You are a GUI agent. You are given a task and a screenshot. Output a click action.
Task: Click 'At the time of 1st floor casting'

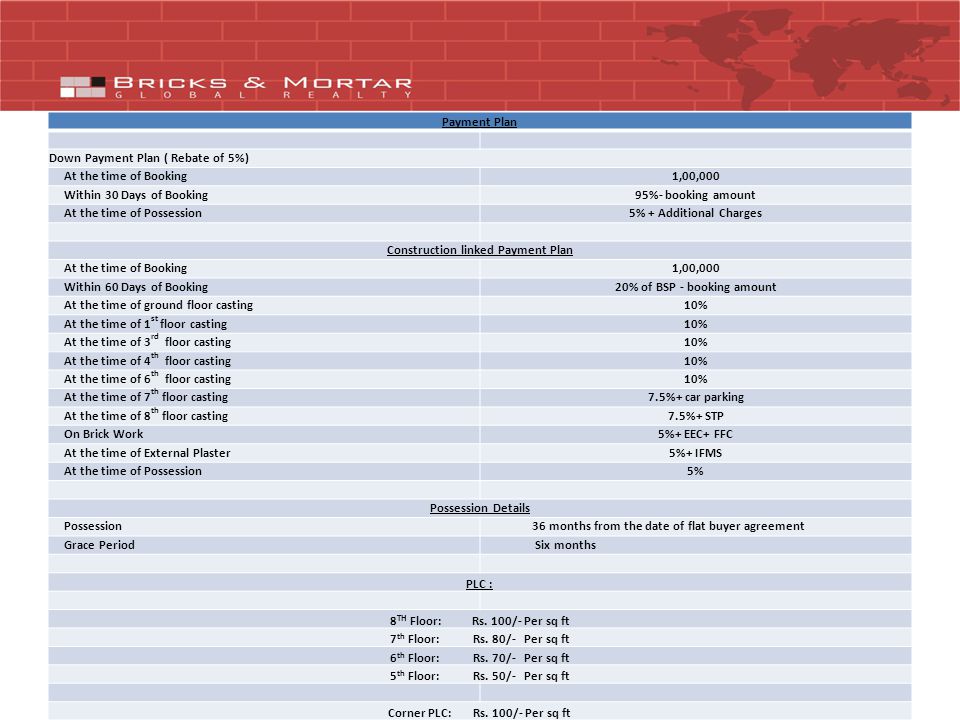[146, 323]
